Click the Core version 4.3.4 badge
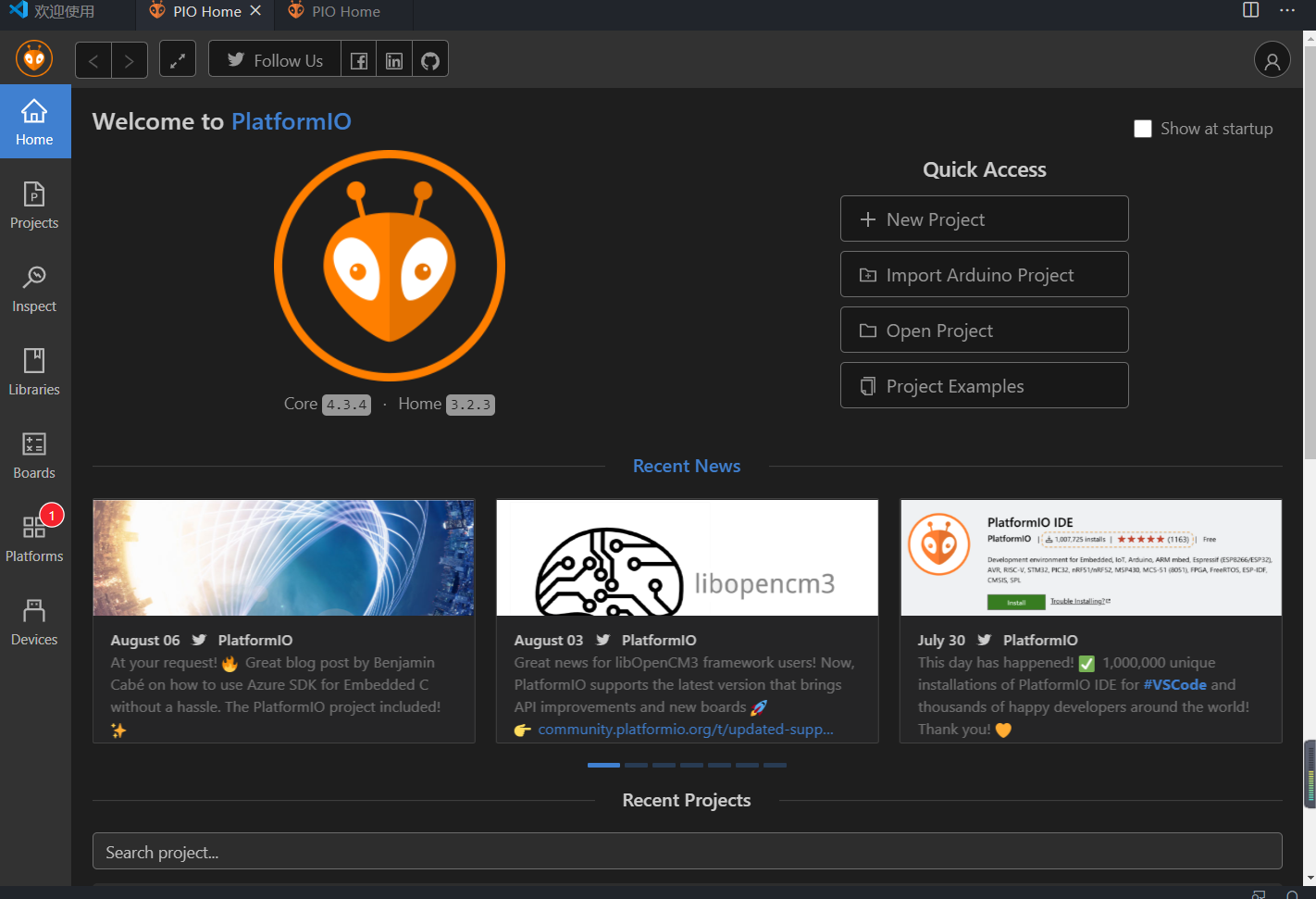 tap(346, 405)
